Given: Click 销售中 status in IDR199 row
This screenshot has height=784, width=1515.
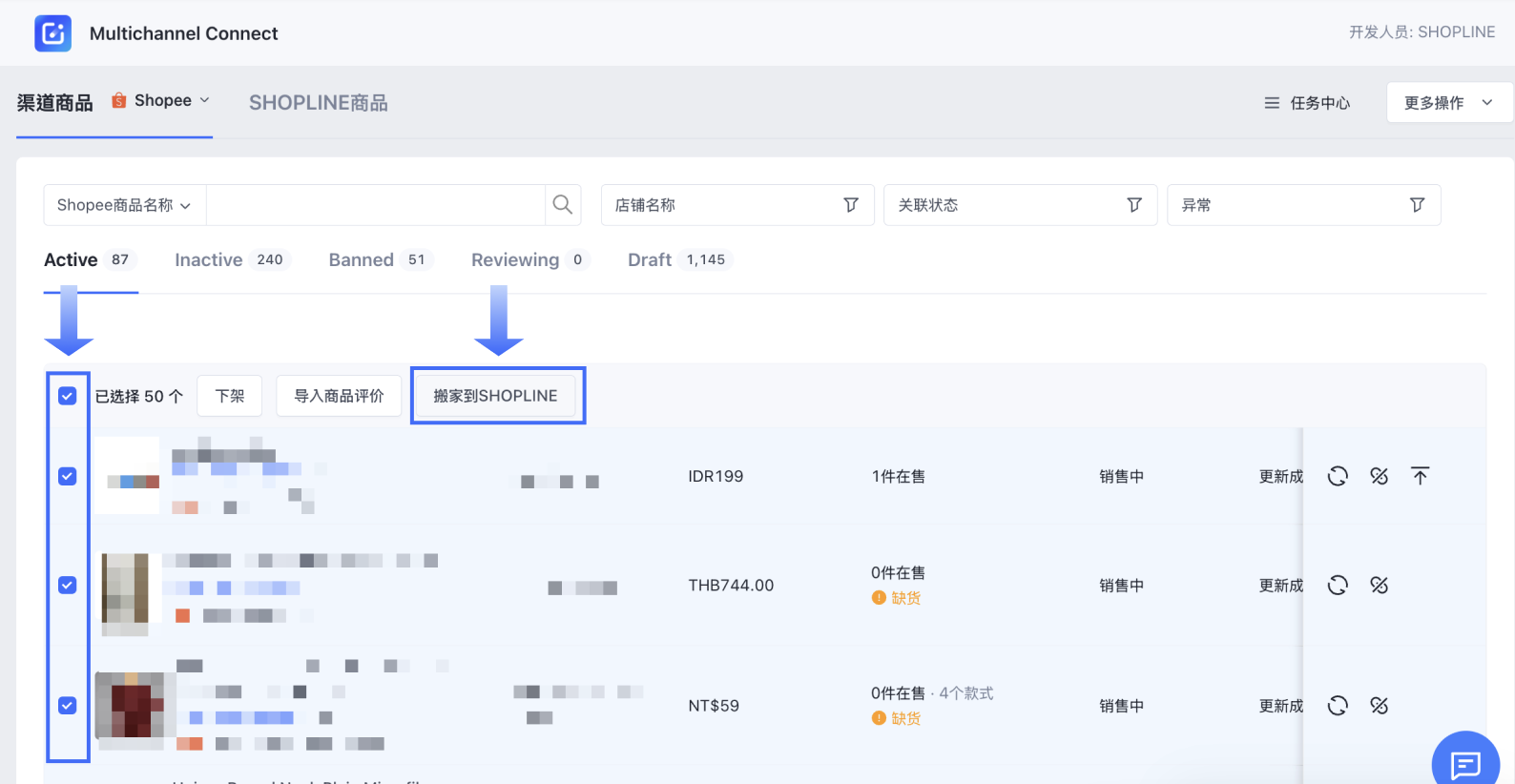Looking at the screenshot, I should tap(1121, 476).
